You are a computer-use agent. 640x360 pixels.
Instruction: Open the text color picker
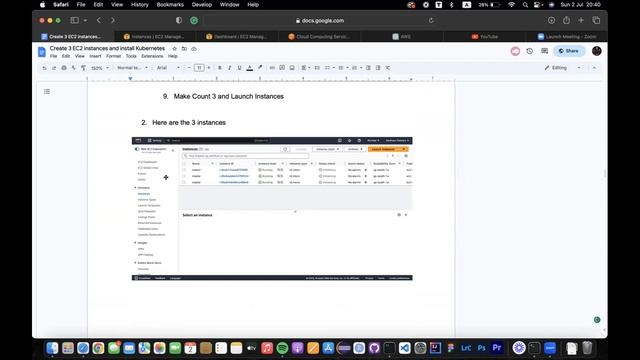tap(249, 68)
